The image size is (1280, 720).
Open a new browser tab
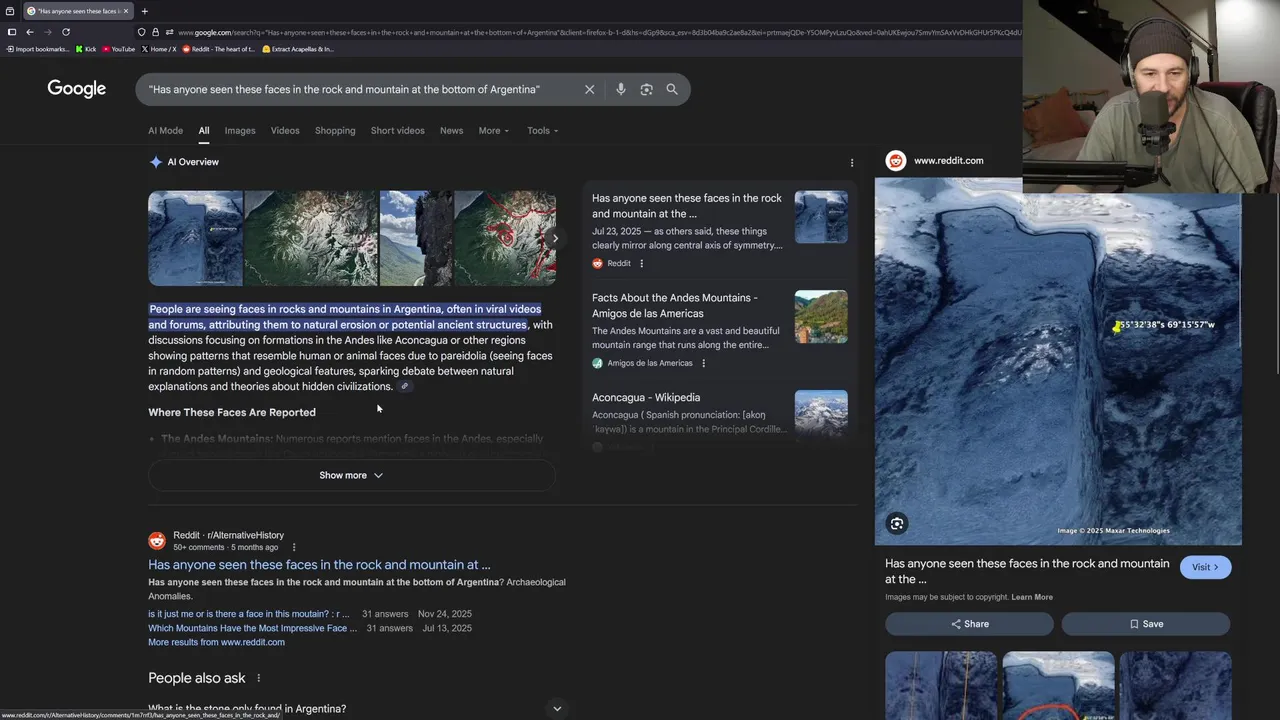(x=144, y=11)
